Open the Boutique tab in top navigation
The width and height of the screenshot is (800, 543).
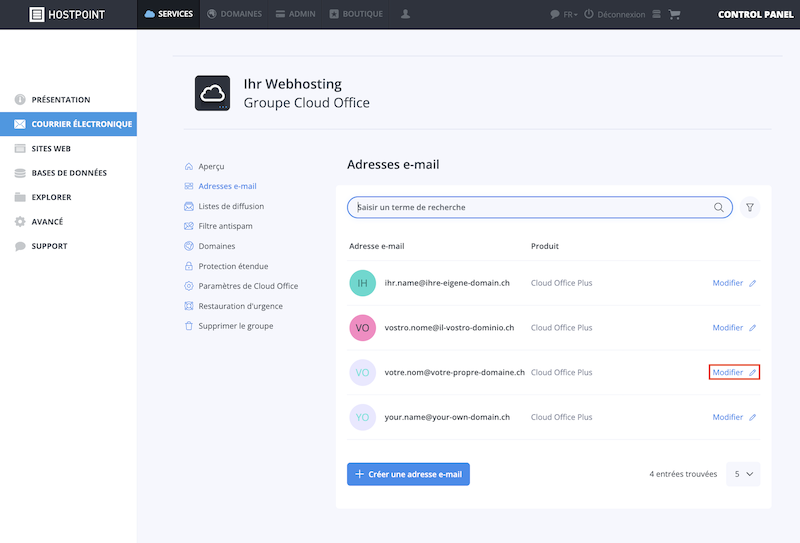coord(356,14)
